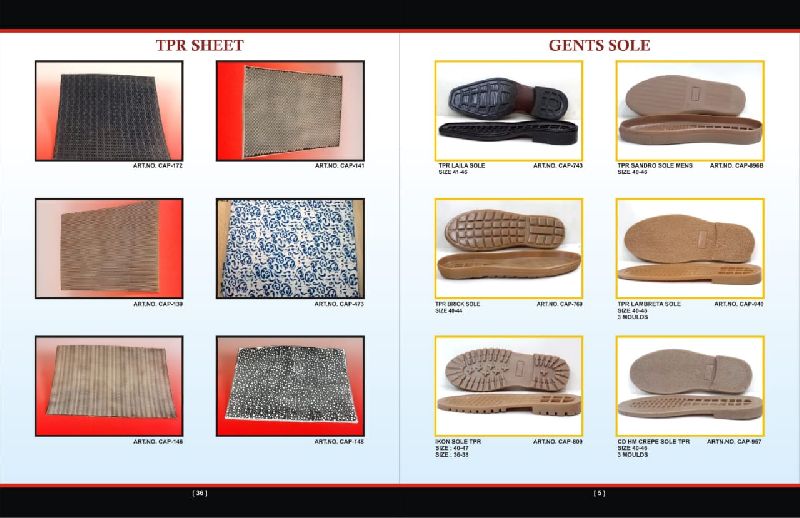800x518 pixels.
Task: Open the TPR Laila Sole photo
Action: click(509, 110)
